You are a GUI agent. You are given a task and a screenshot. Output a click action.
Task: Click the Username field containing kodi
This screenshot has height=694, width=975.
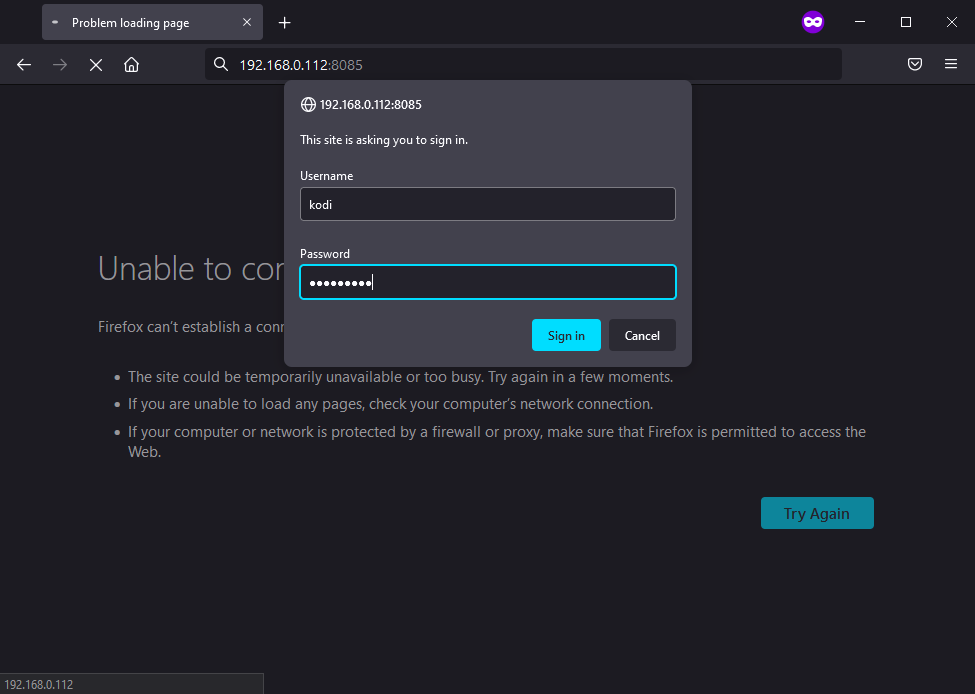point(488,204)
